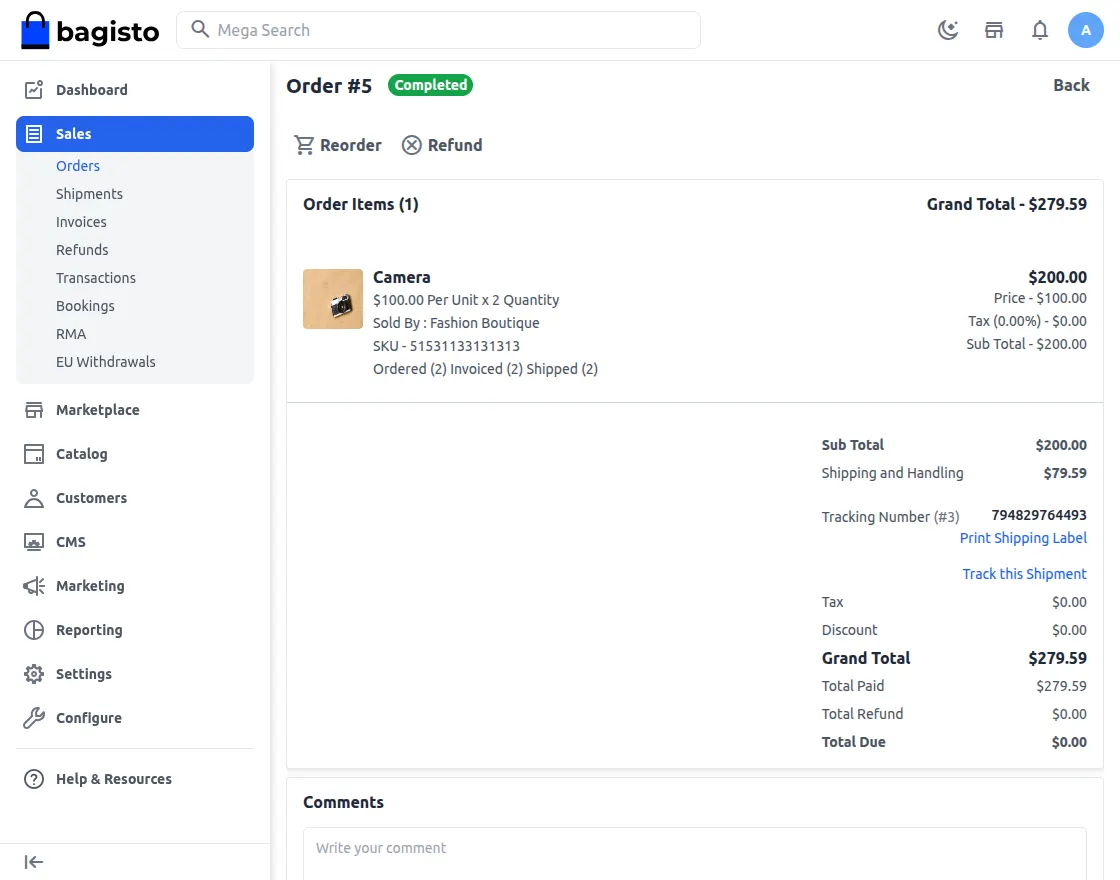This screenshot has height=880, width=1120.
Task: Click the Customers person icon
Action: 34,498
